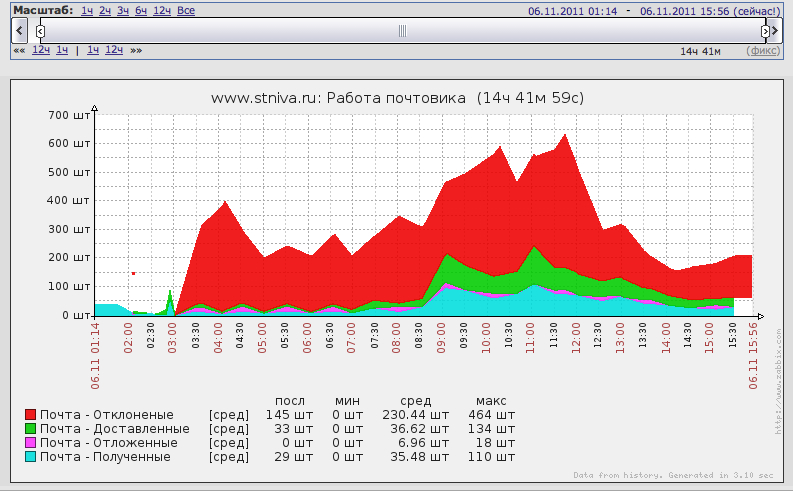Image resolution: width=793 pixels, height=491 pixels.
Task: Grab the left range handle of time slider
Action: (x=41, y=31)
